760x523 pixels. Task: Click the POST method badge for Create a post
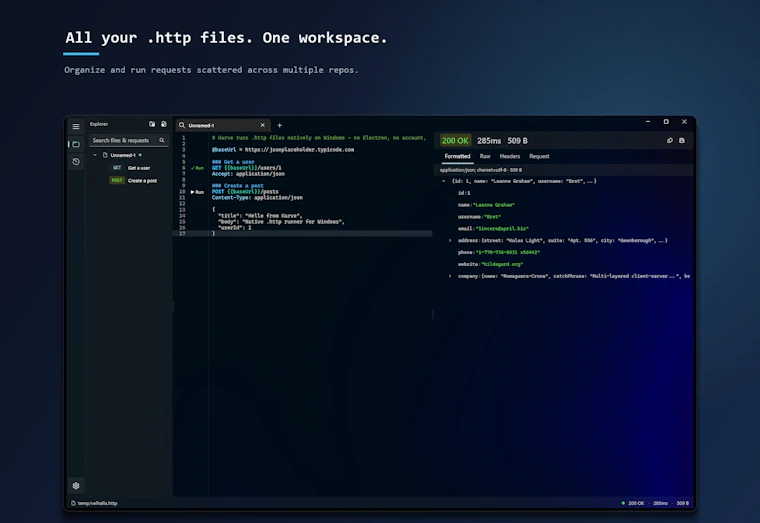(x=117, y=180)
